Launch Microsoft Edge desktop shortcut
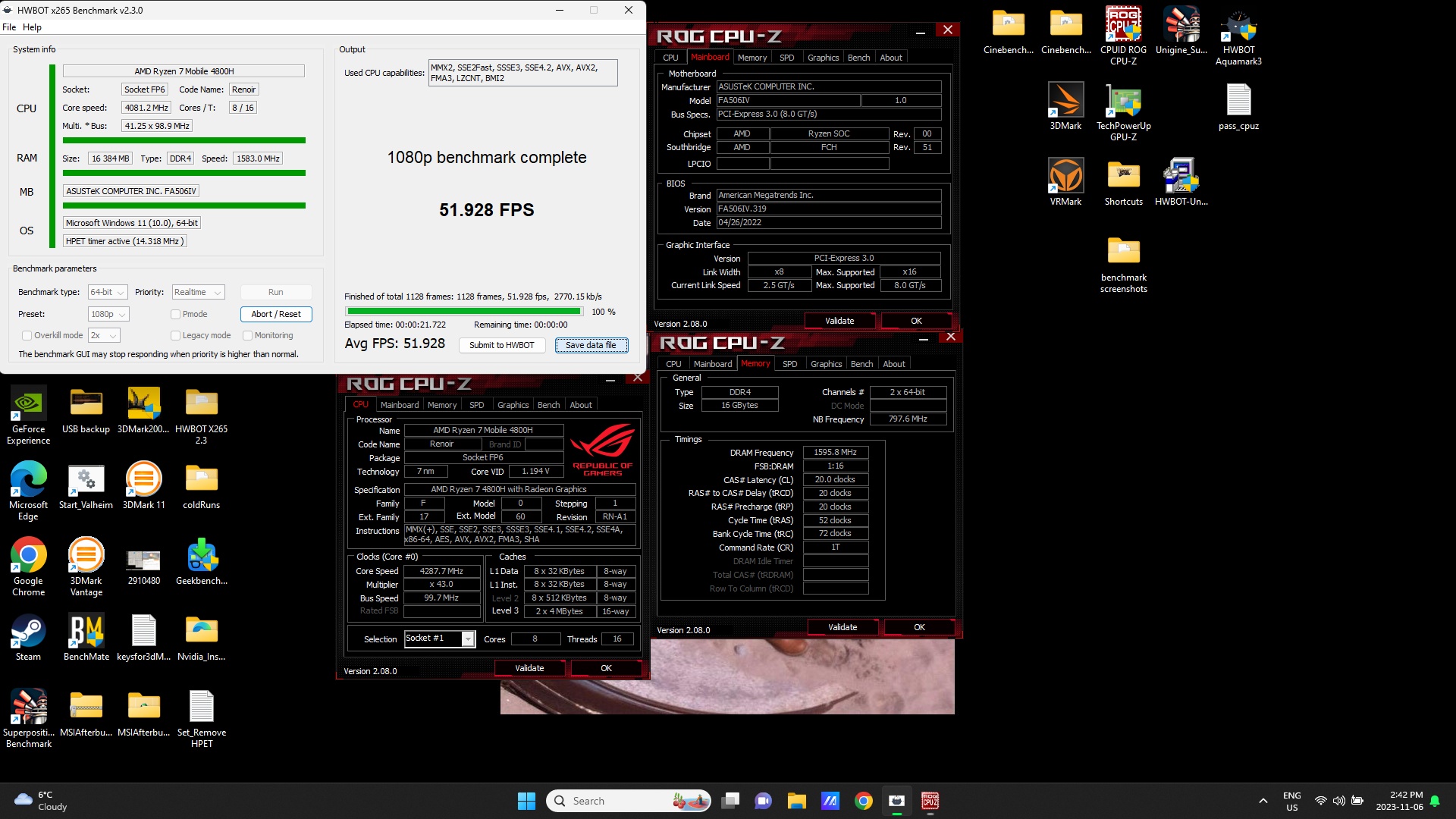This screenshot has width=1456, height=819. [28, 490]
